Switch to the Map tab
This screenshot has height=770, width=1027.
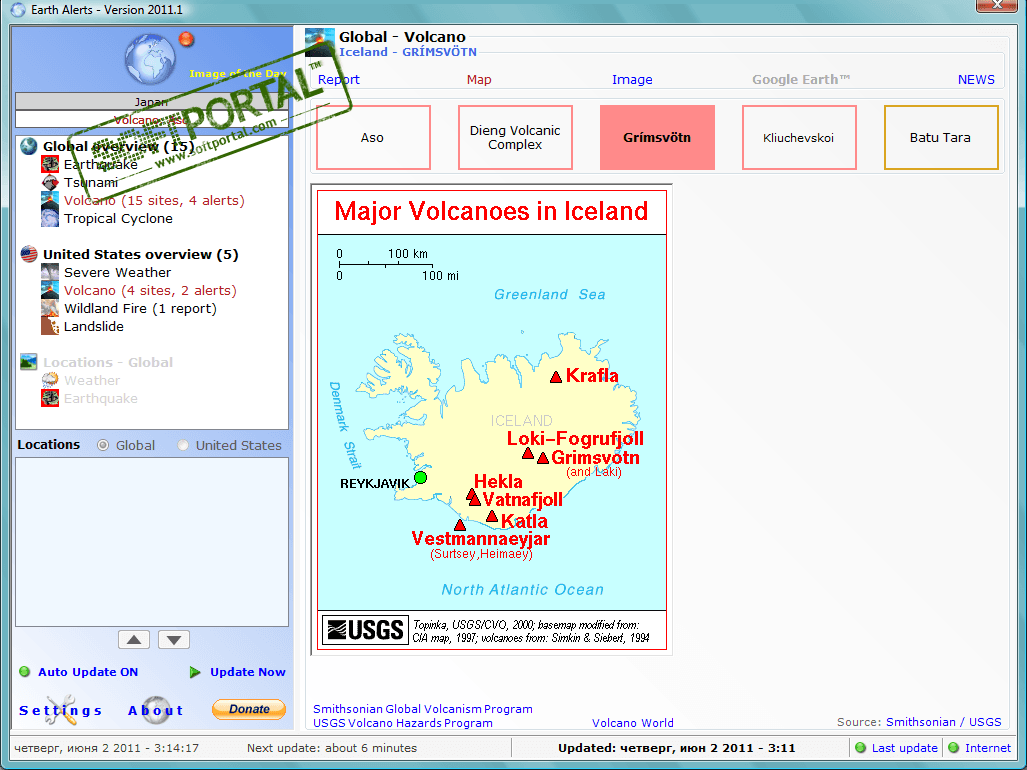click(479, 79)
